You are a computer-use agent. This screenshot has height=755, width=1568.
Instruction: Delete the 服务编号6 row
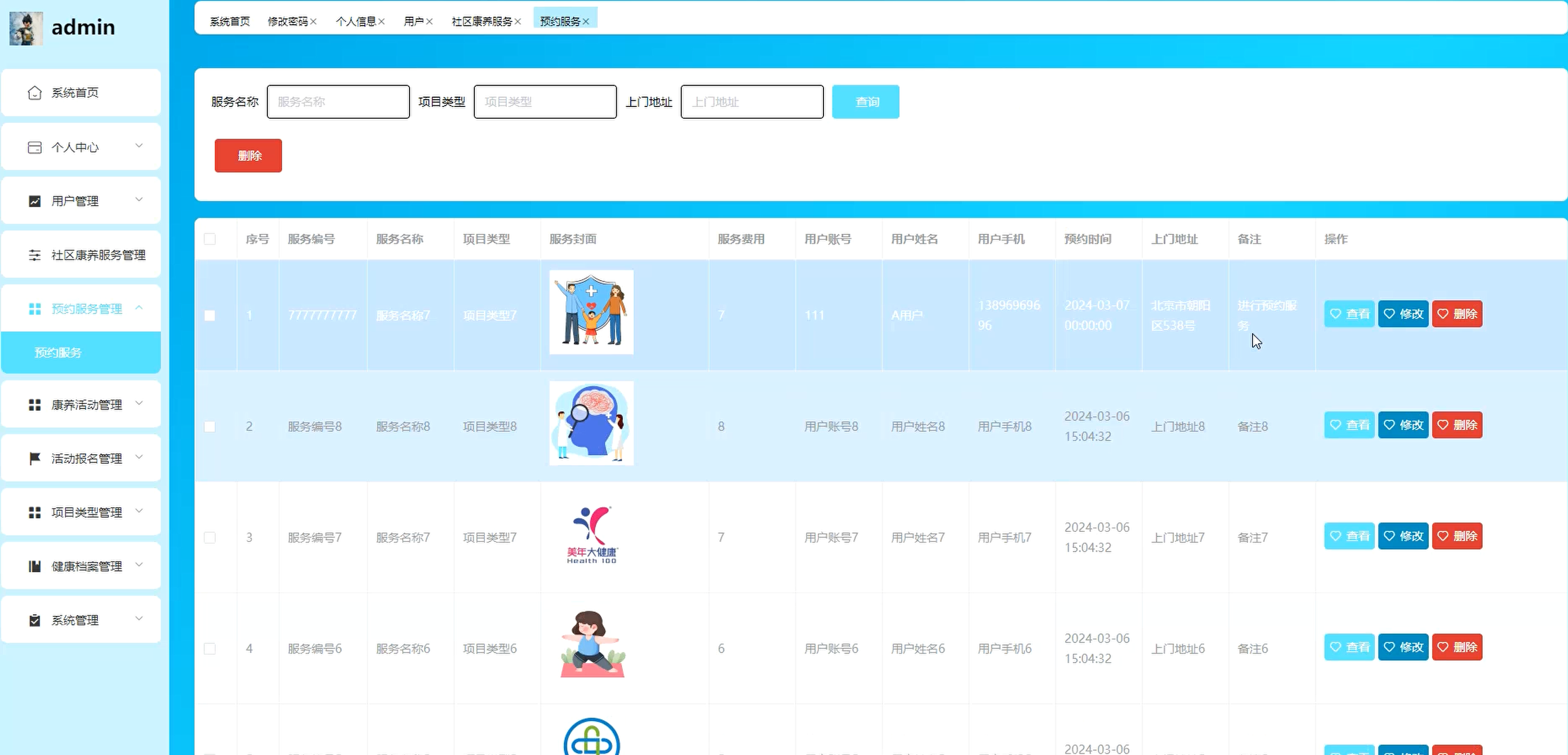(1457, 647)
